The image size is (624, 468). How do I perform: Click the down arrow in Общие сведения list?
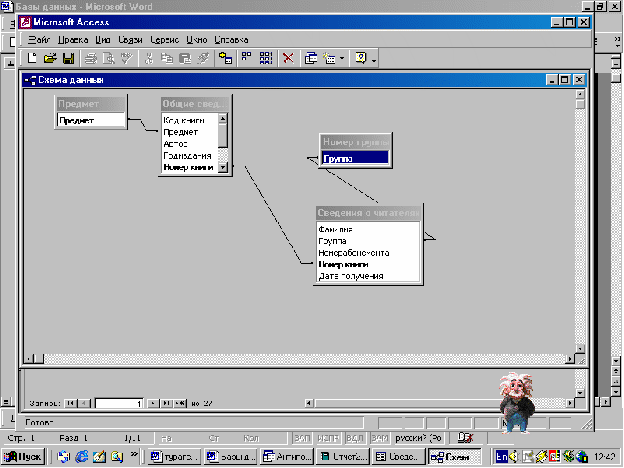tap(223, 168)
